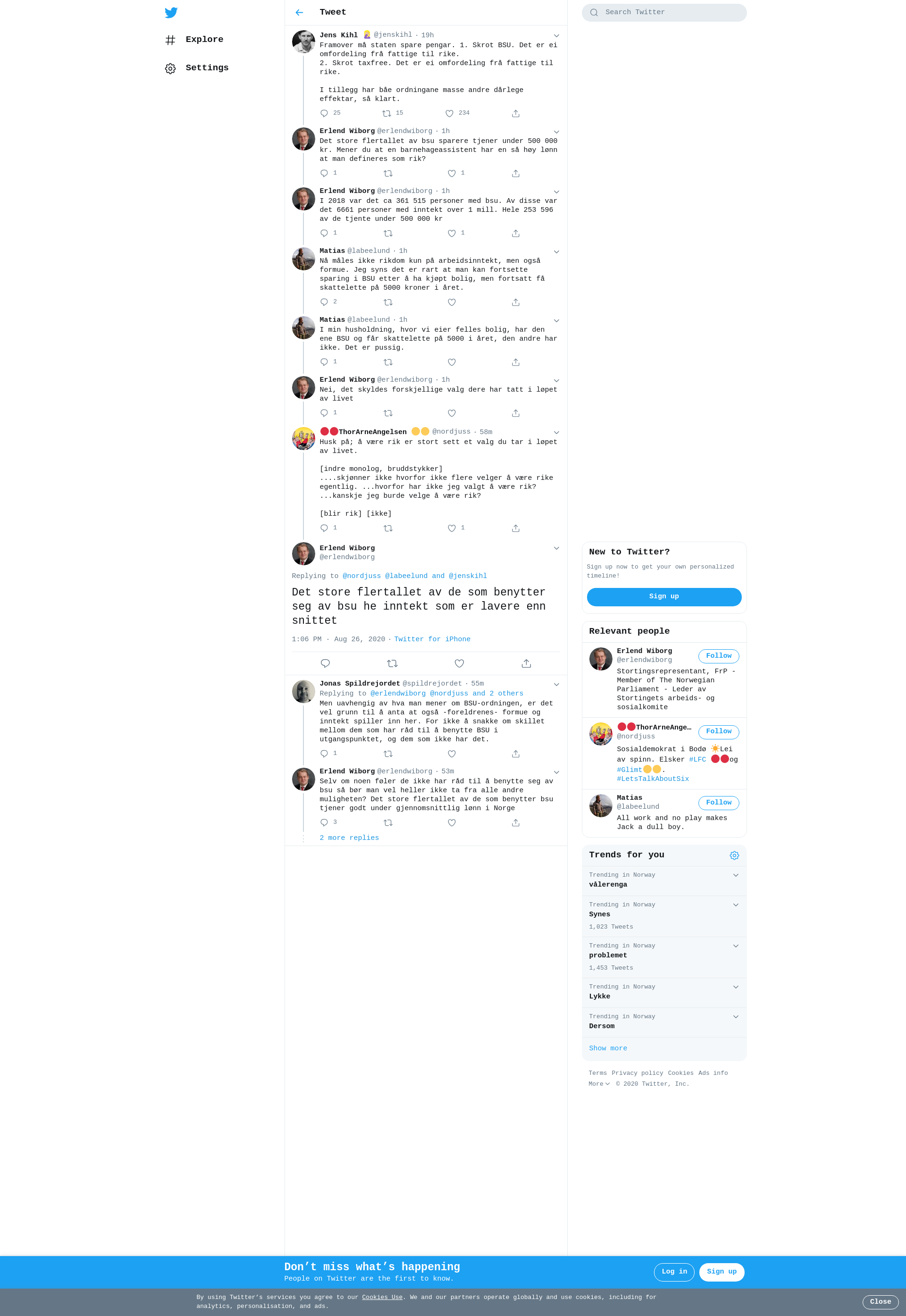The image size is (906, 1316).
Task: Like Jonas Spildrejordet's reply
Action: coord(452,754)
